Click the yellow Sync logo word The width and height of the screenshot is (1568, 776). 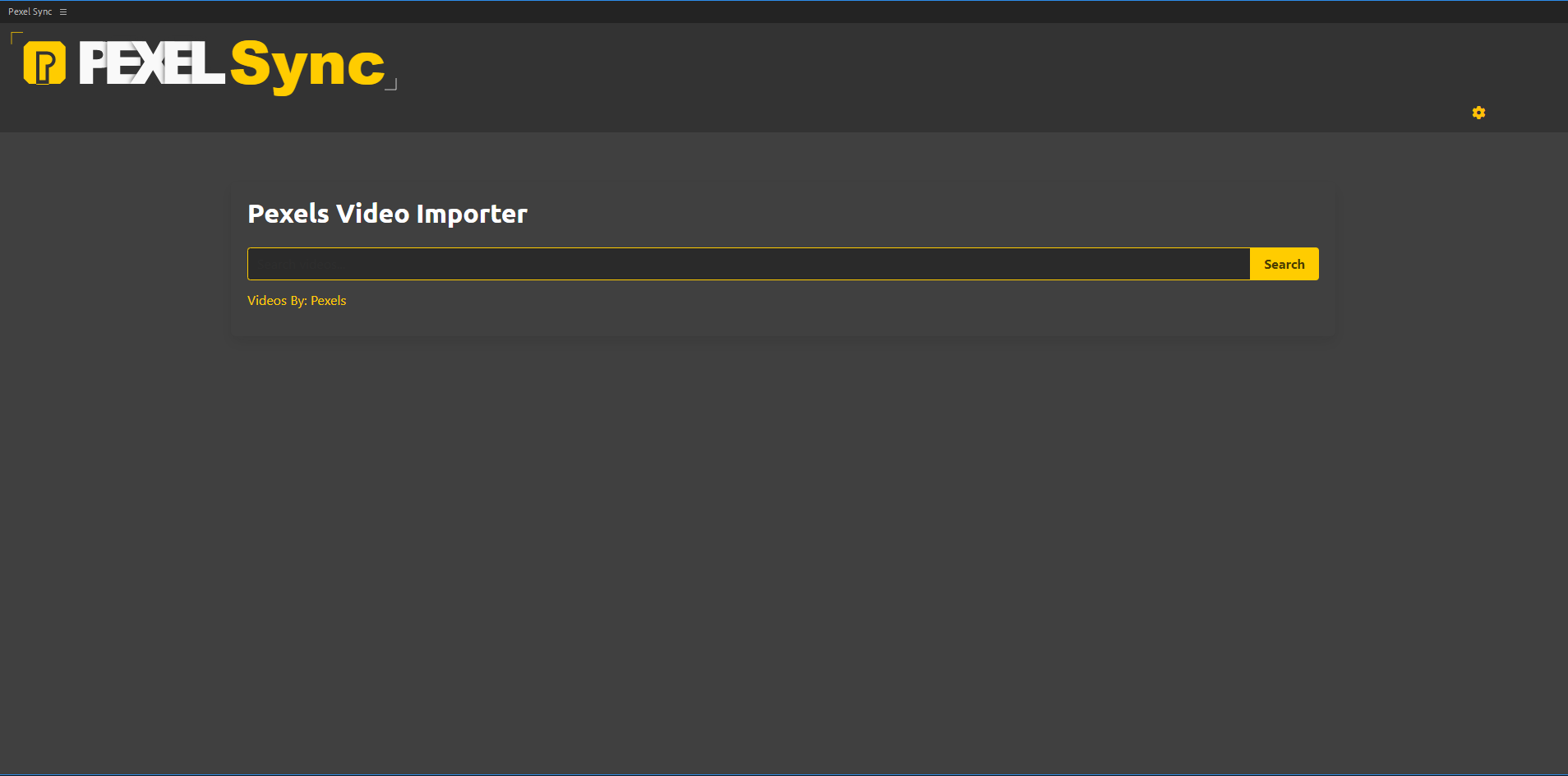point(307,66)
